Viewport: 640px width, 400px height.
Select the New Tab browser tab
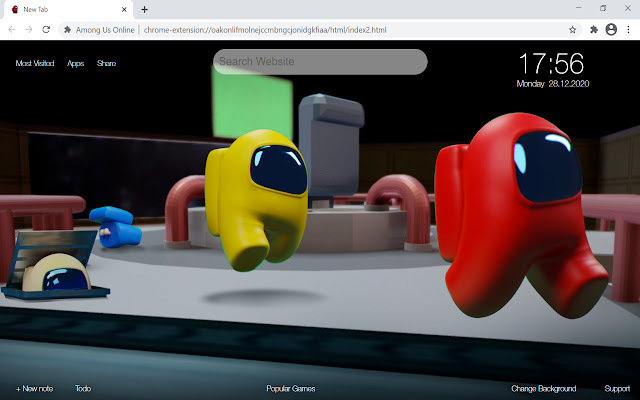pyautogui.click(x=69, y=9)
